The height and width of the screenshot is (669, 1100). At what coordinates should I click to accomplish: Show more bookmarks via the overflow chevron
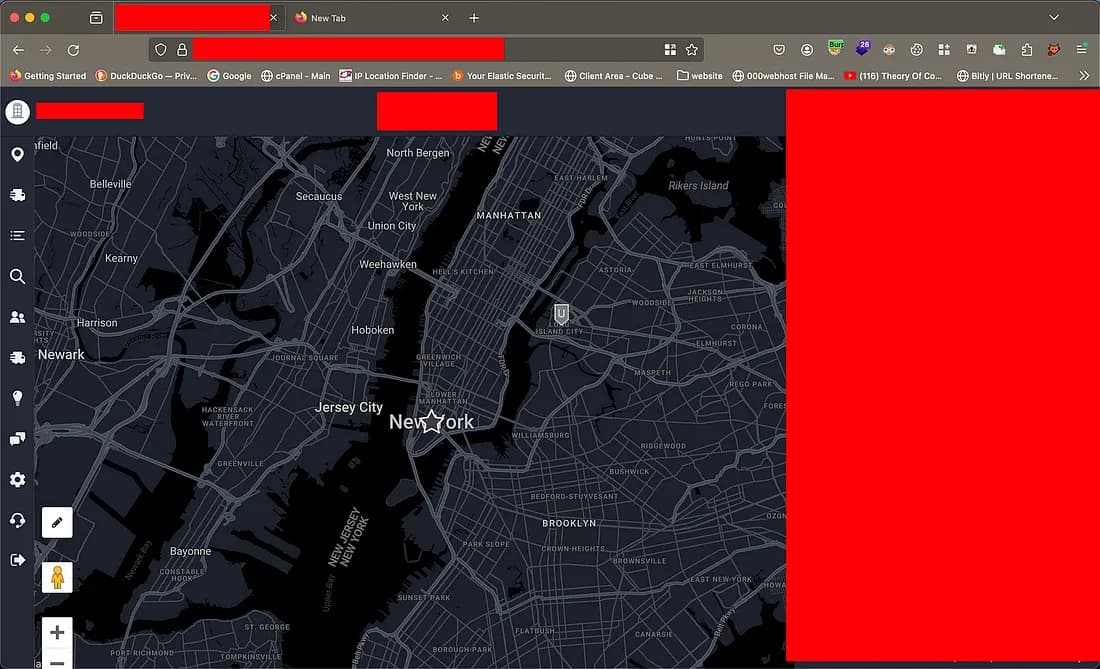tap(1084, 76)
